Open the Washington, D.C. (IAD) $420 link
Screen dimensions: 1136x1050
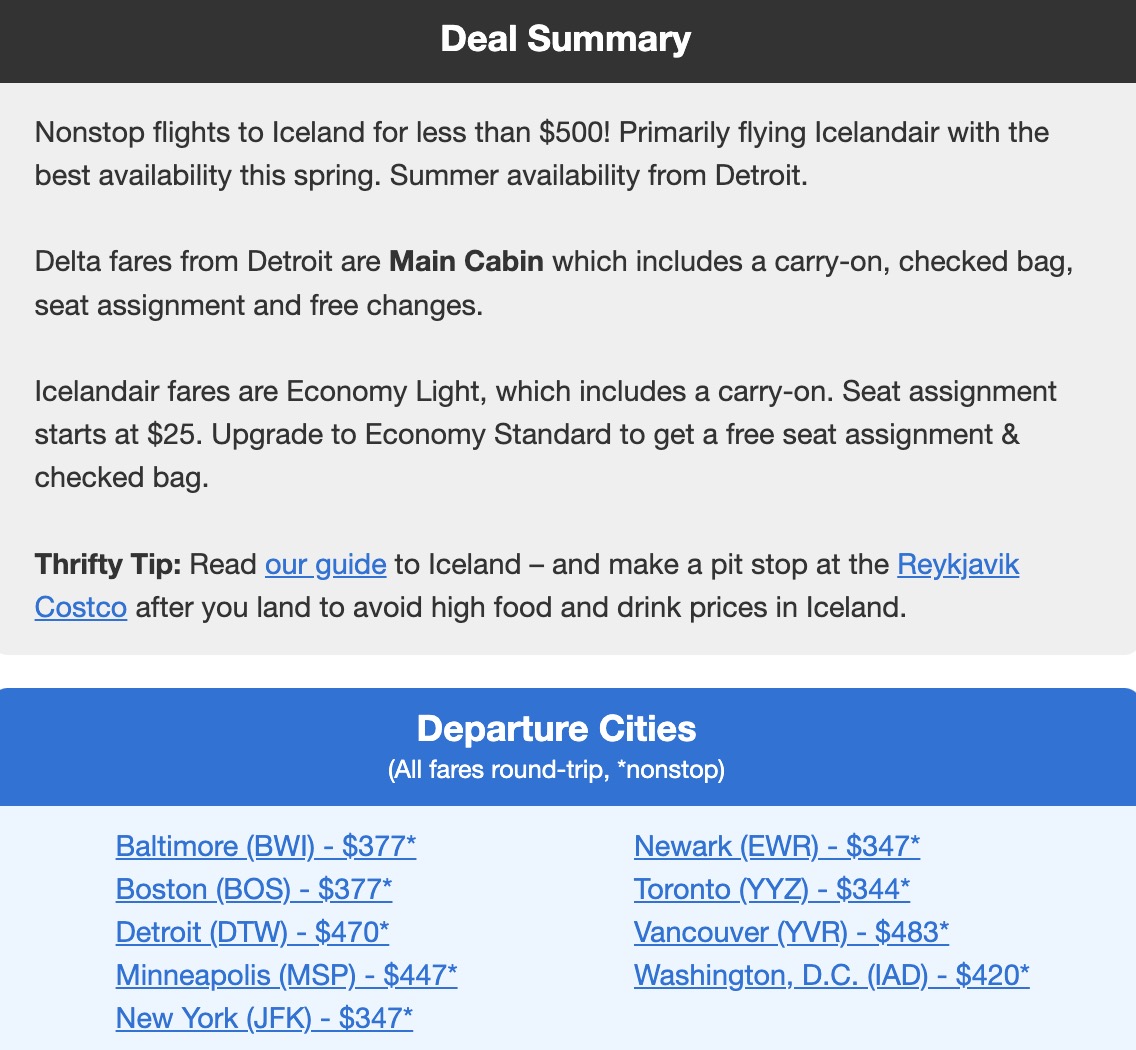click(x=831, y=975)
